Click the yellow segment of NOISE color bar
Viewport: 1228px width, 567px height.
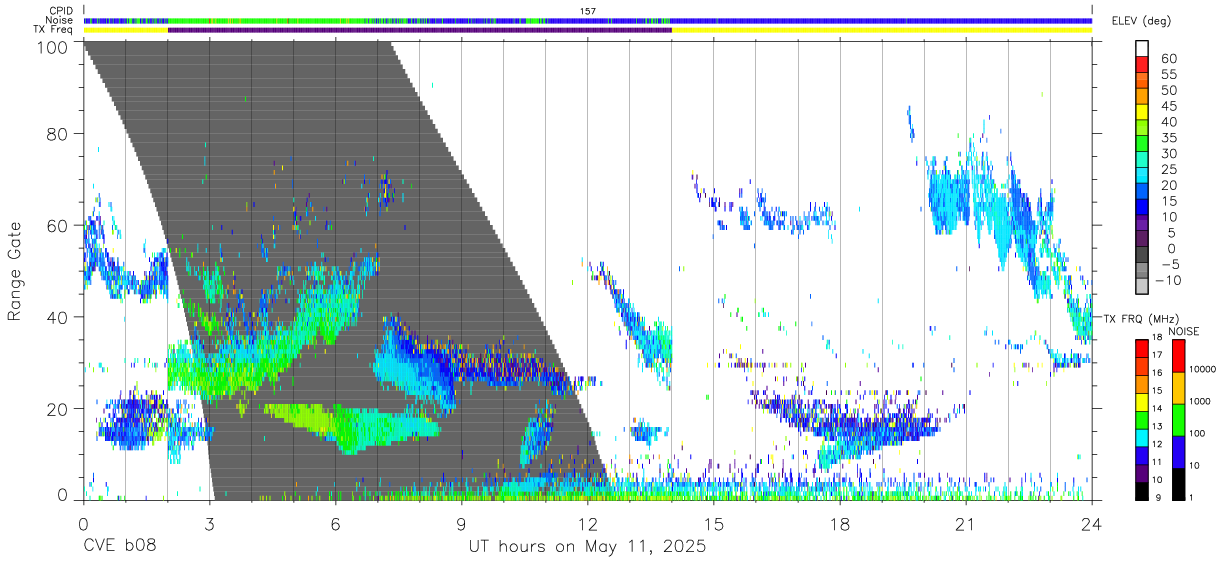(1177, 387)
